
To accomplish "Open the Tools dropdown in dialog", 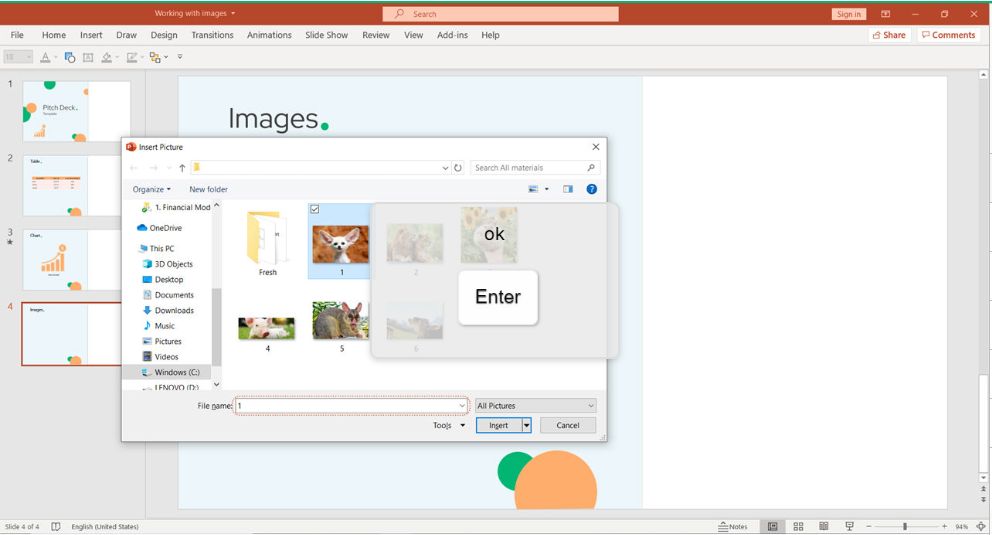I will [x=449, y=426].
